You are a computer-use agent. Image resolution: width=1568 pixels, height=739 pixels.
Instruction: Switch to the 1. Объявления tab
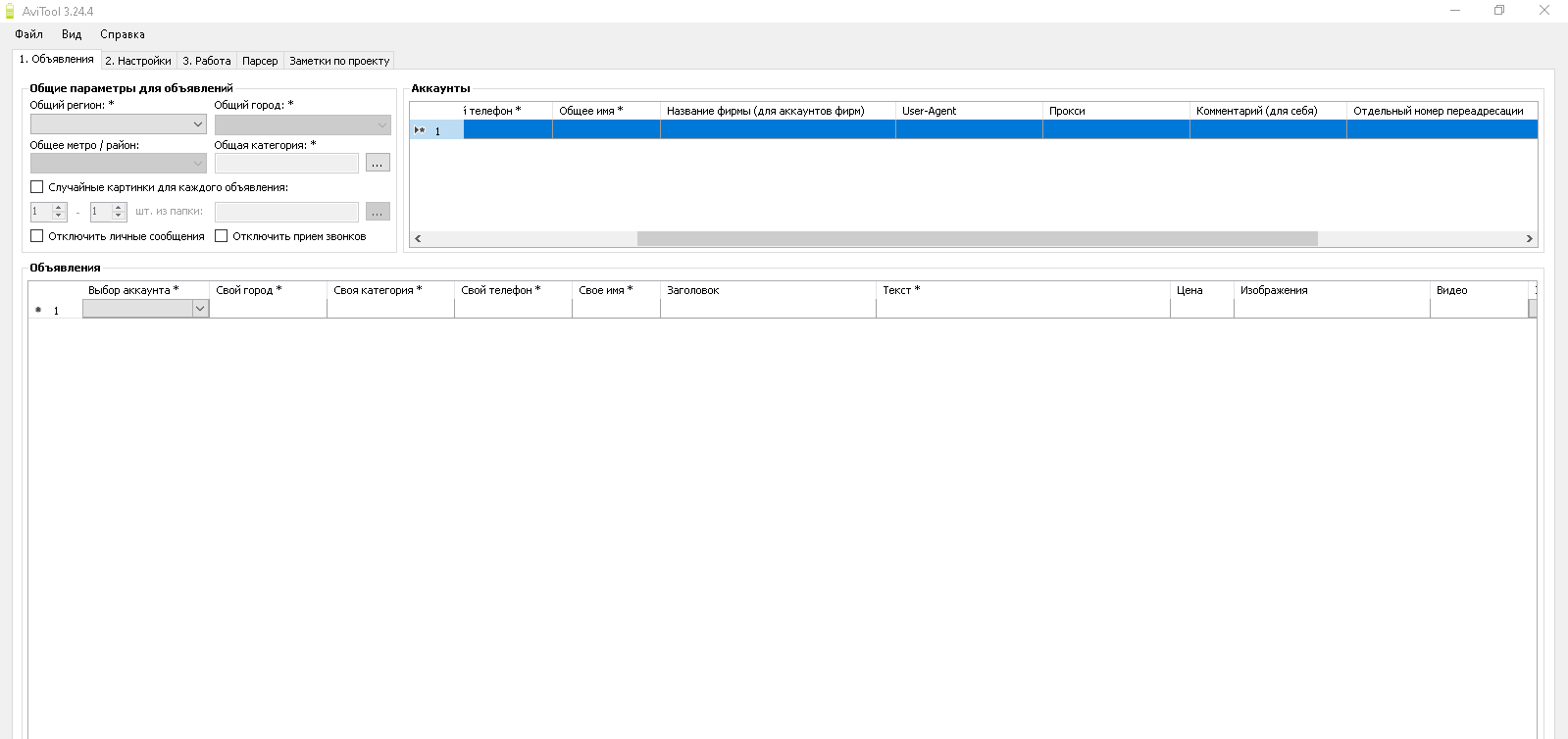57,59
